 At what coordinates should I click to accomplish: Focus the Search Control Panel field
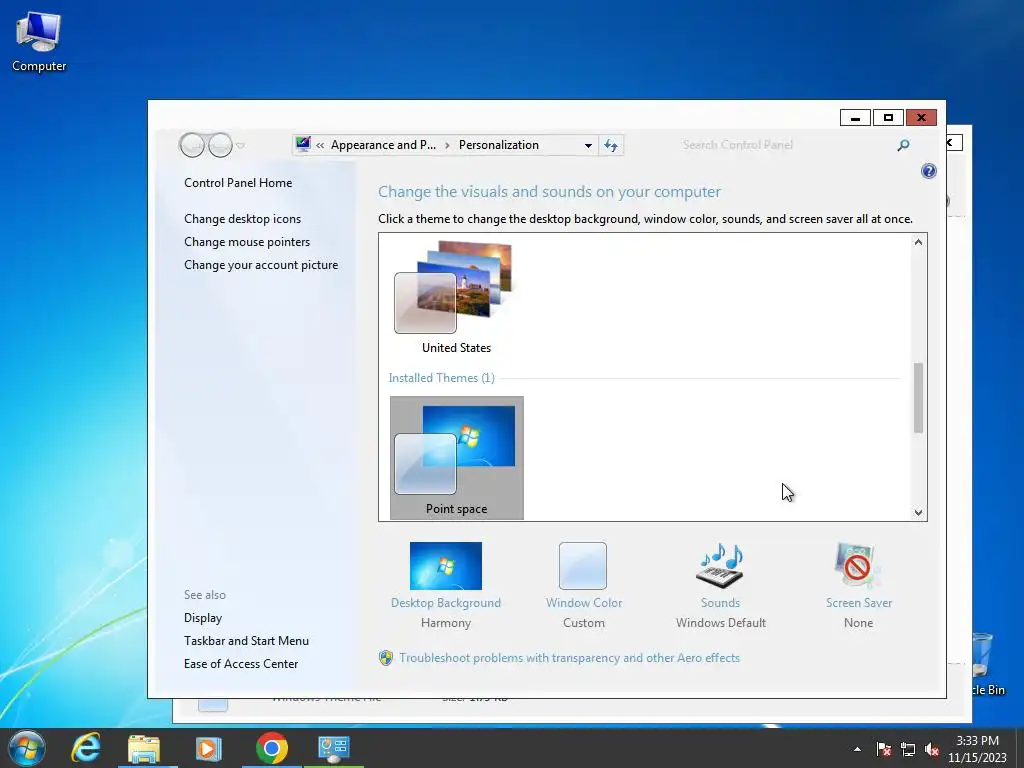(784, 145)
